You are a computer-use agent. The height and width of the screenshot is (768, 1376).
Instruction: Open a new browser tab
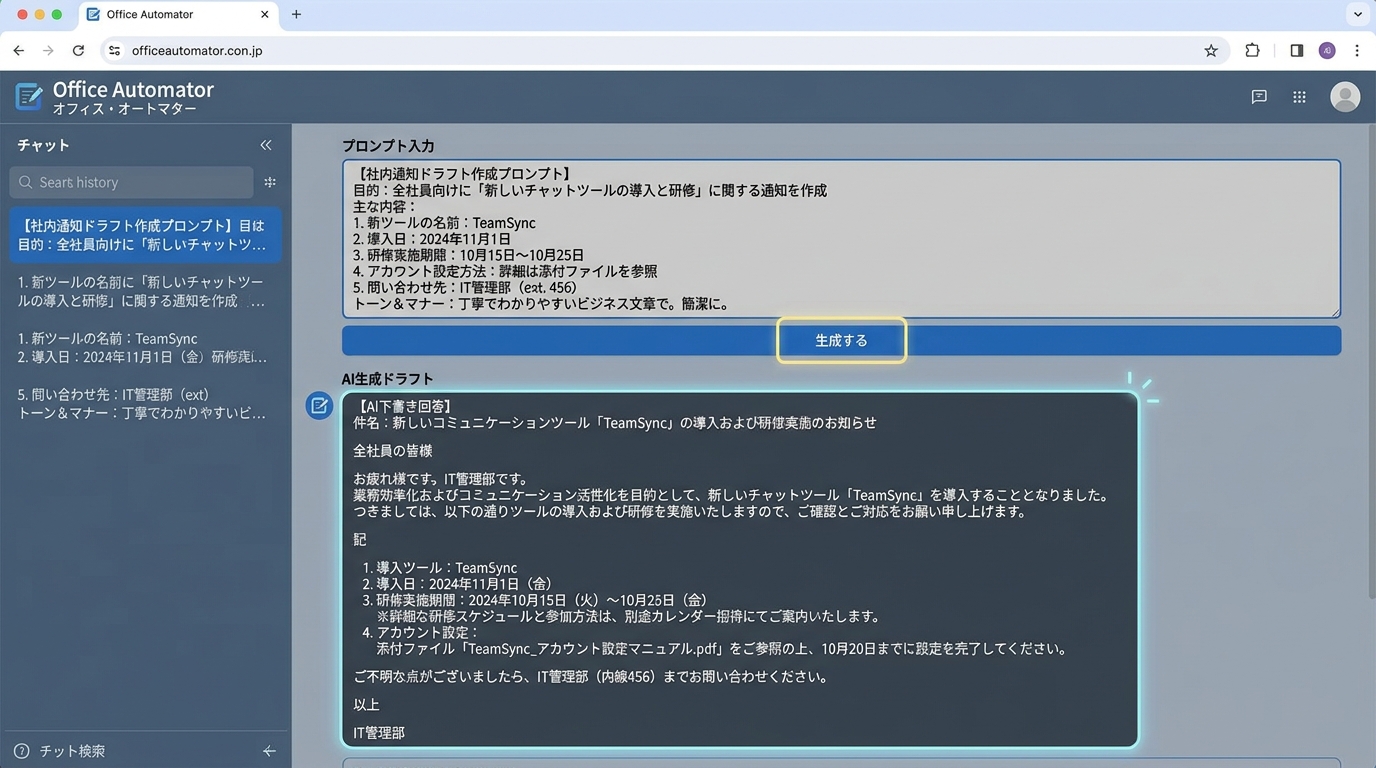coord(296,14)
